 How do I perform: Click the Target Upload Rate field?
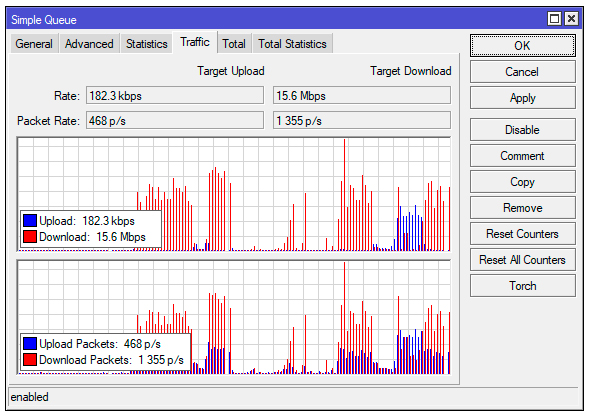175,96
